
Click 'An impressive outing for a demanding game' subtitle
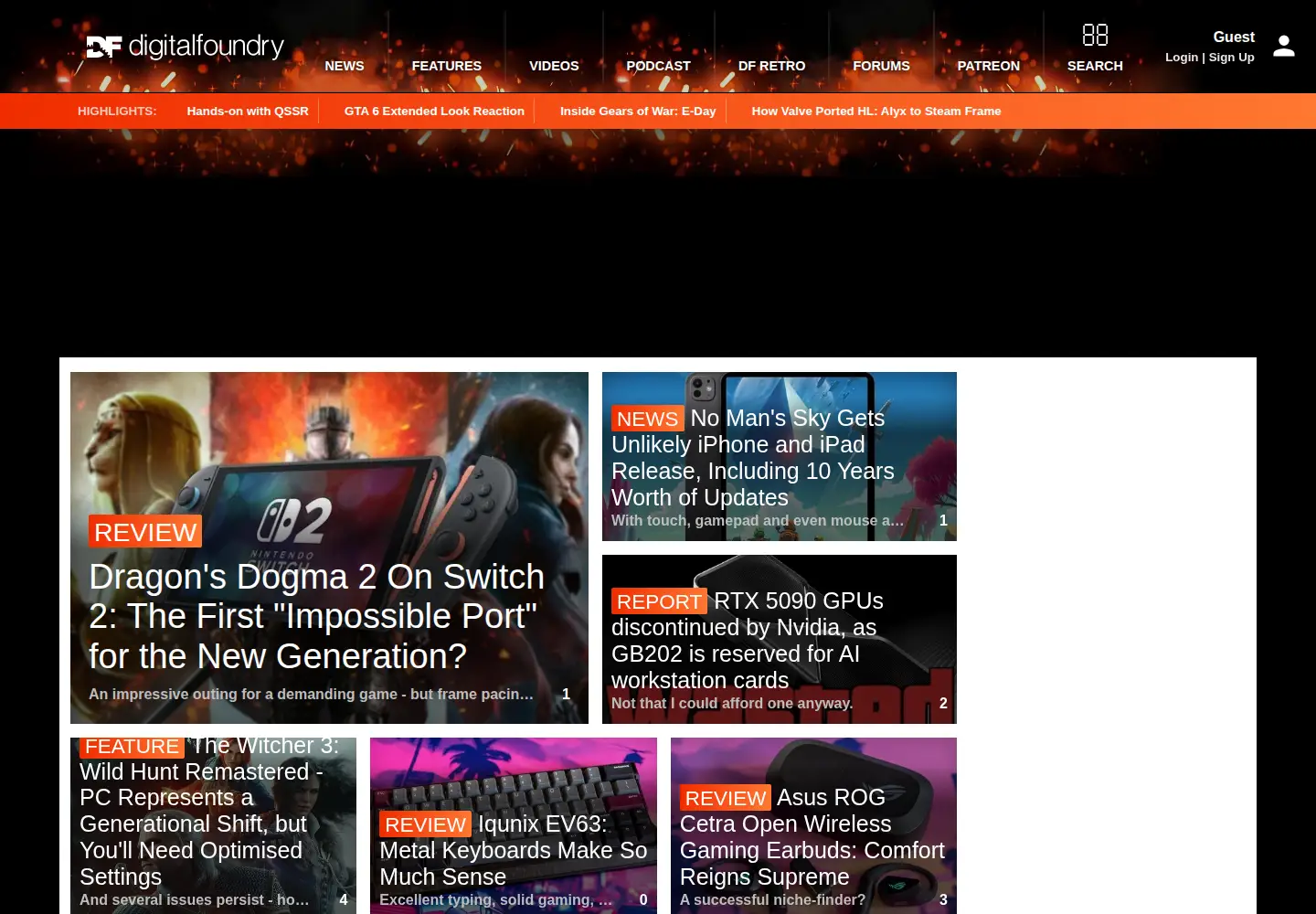(311, 695)
